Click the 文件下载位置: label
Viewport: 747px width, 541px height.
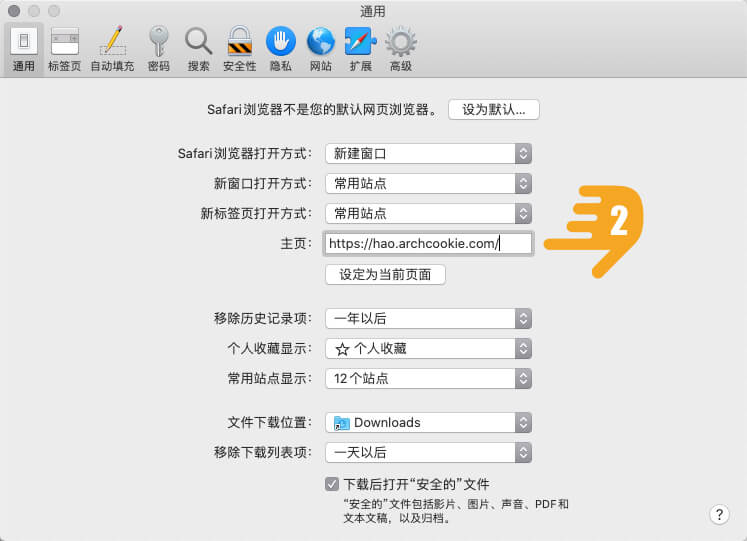point(269,422)
